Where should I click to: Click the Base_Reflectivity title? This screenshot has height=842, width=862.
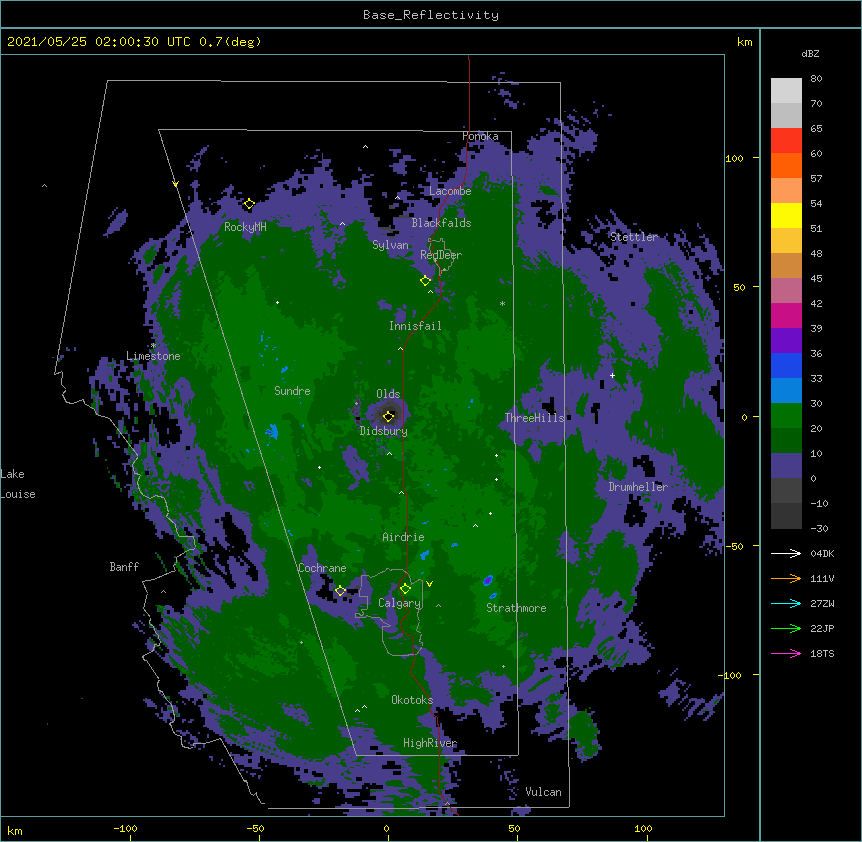[x=431, y=15]
